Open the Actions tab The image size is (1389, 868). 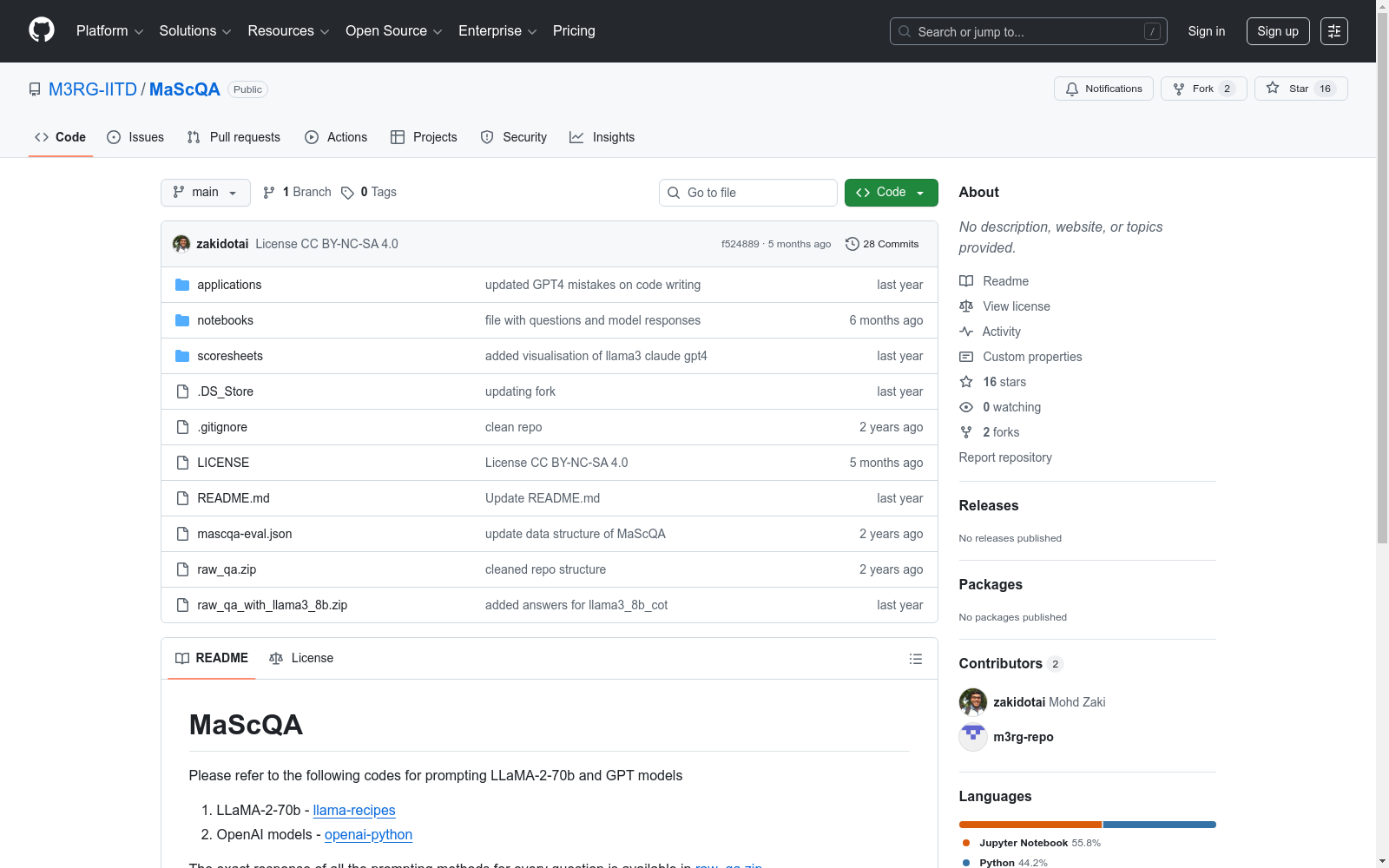pos(336,137)
